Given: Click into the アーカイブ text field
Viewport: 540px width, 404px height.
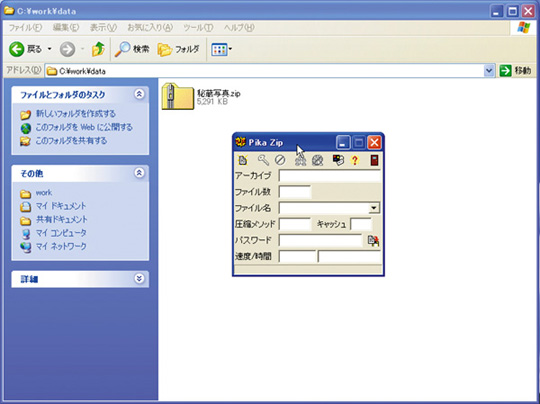Looking at the screenshot, I should tap(330, 176).
